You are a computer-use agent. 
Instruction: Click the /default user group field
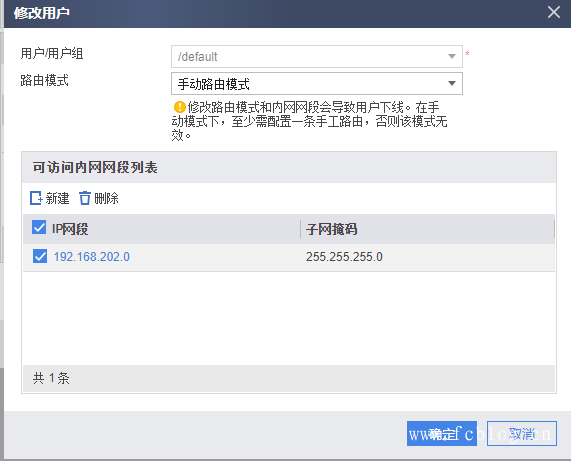317,56
